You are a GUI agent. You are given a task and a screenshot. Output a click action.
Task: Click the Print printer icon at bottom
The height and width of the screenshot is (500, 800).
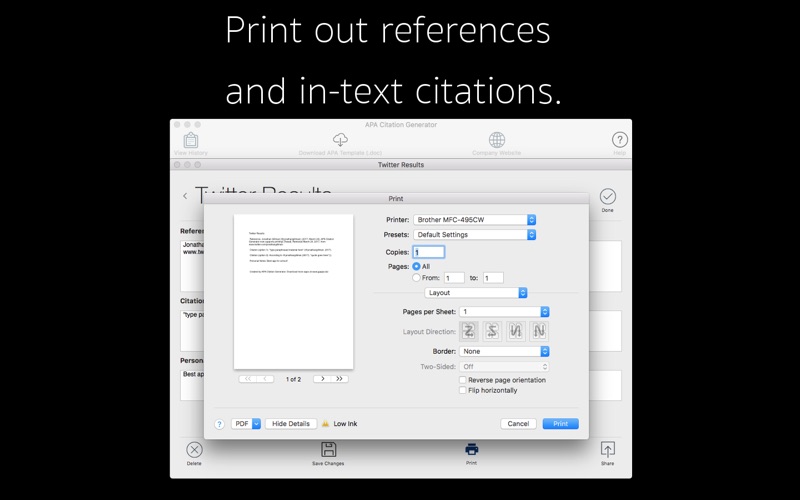pos(471,449)
